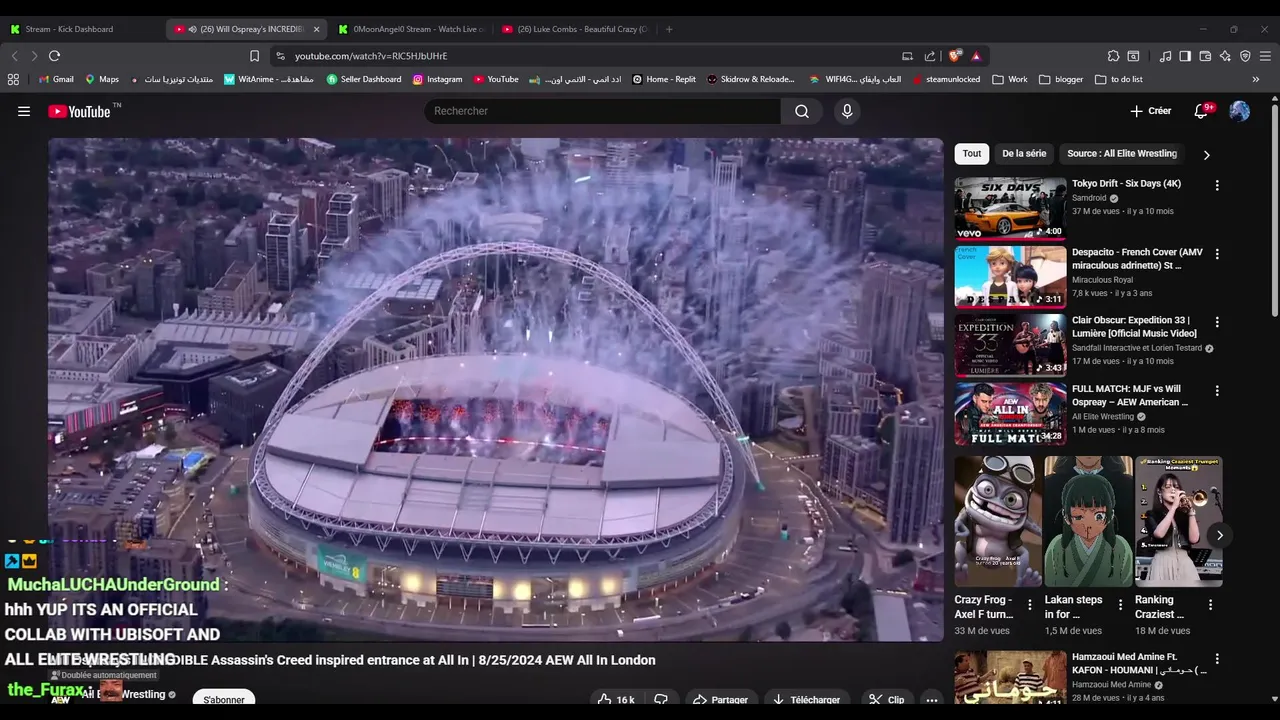This screenshot has width=1280, height=720.
Task: Click the address bar URL
Action: [x=371, y=56]
